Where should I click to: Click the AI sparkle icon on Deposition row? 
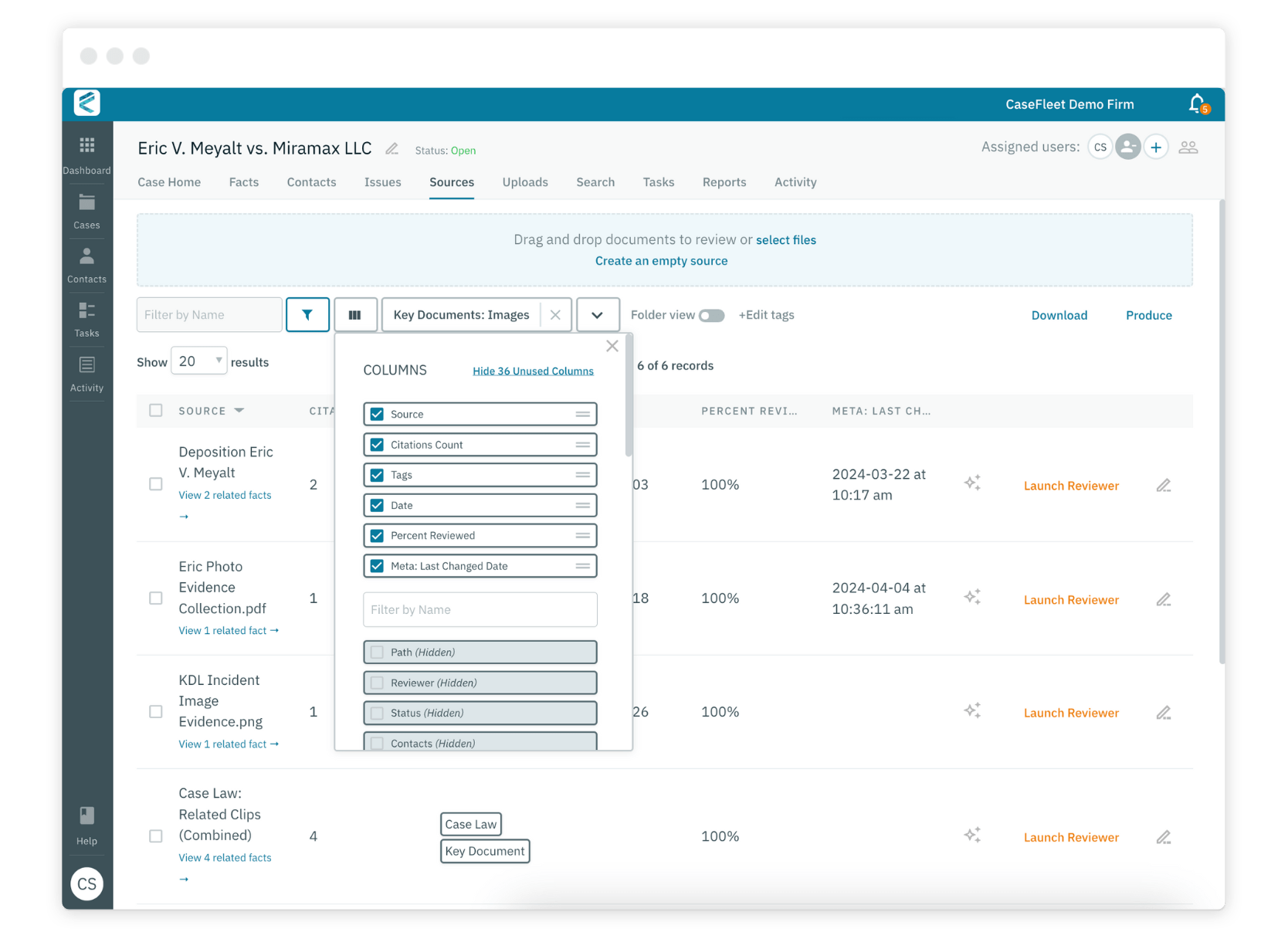tap(972, 482)
